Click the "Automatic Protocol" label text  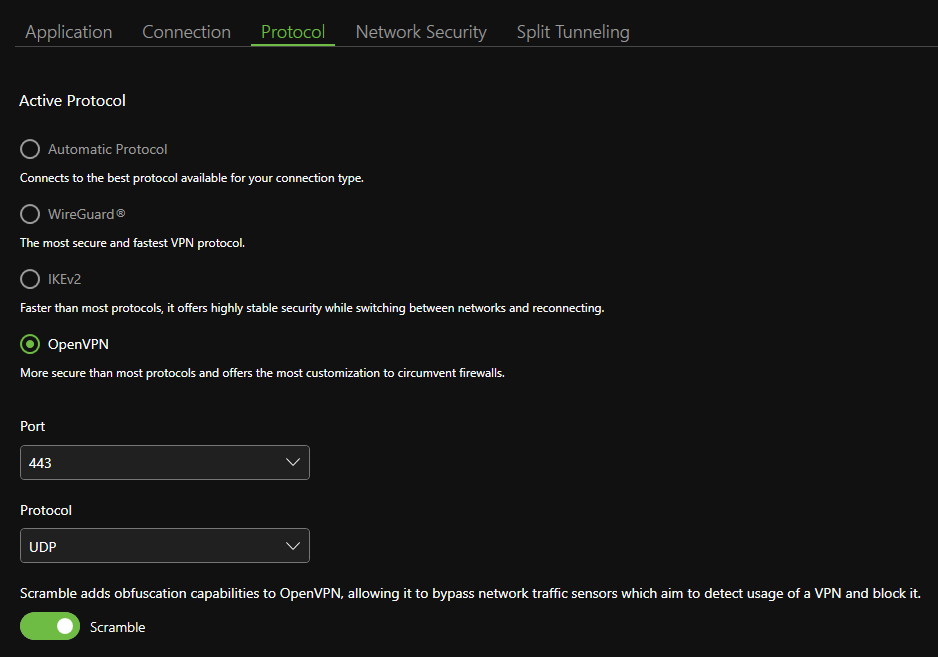(x=108, y=149)
